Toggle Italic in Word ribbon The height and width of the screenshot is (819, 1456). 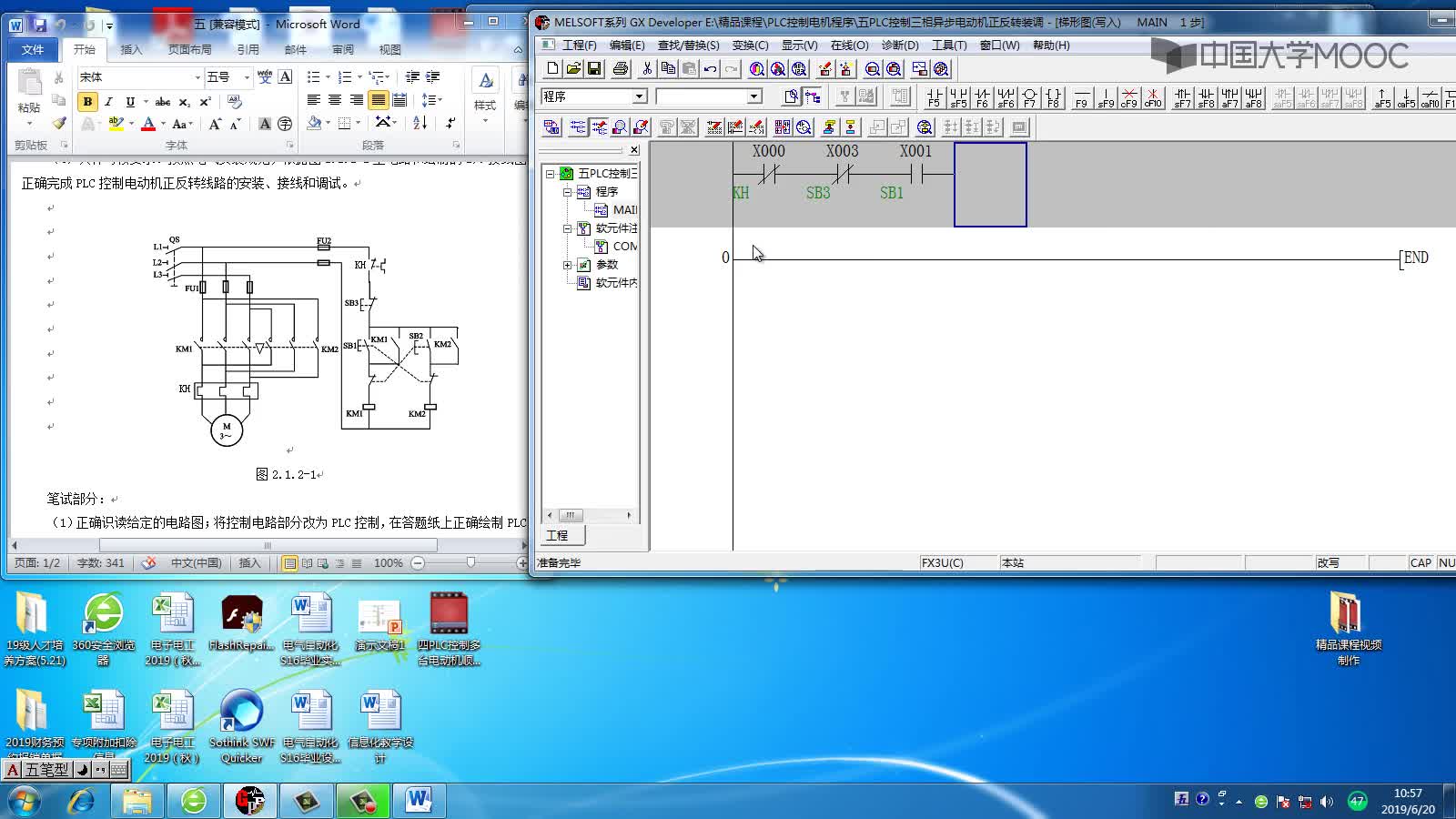[108, 102]
